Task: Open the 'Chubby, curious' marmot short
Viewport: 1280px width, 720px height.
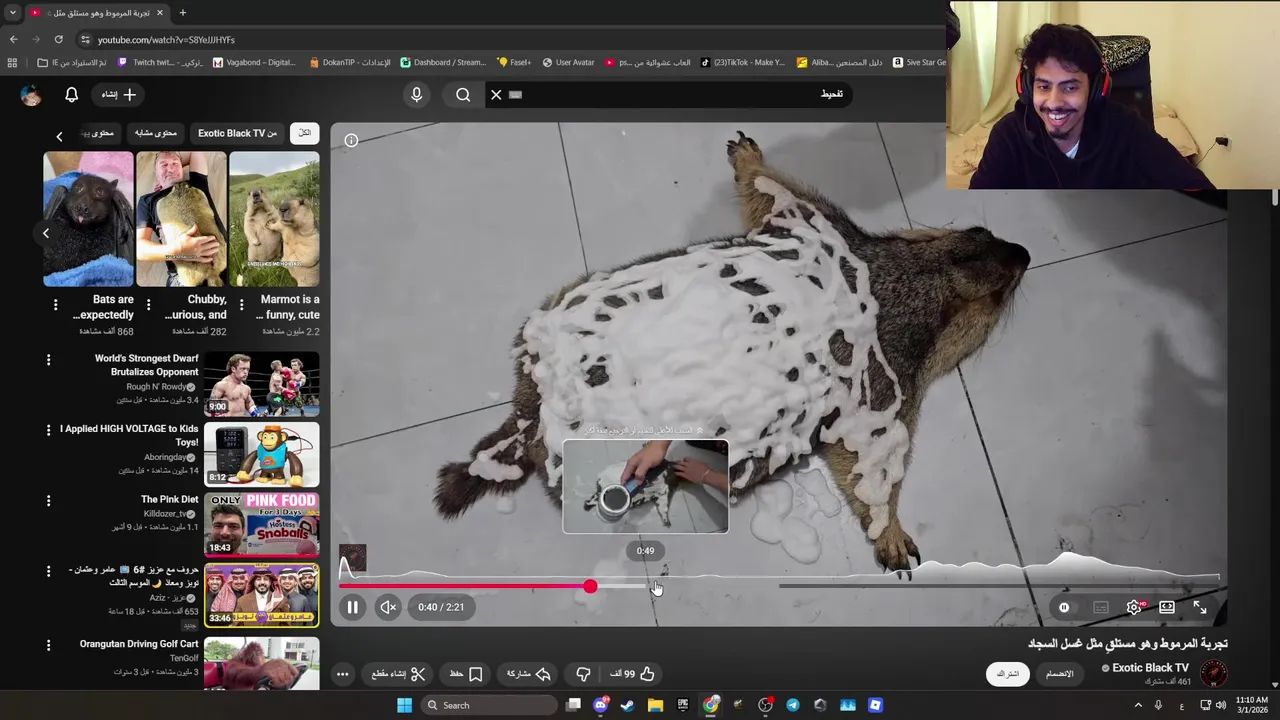Action: pyautogui.click(x=181, y=219)
